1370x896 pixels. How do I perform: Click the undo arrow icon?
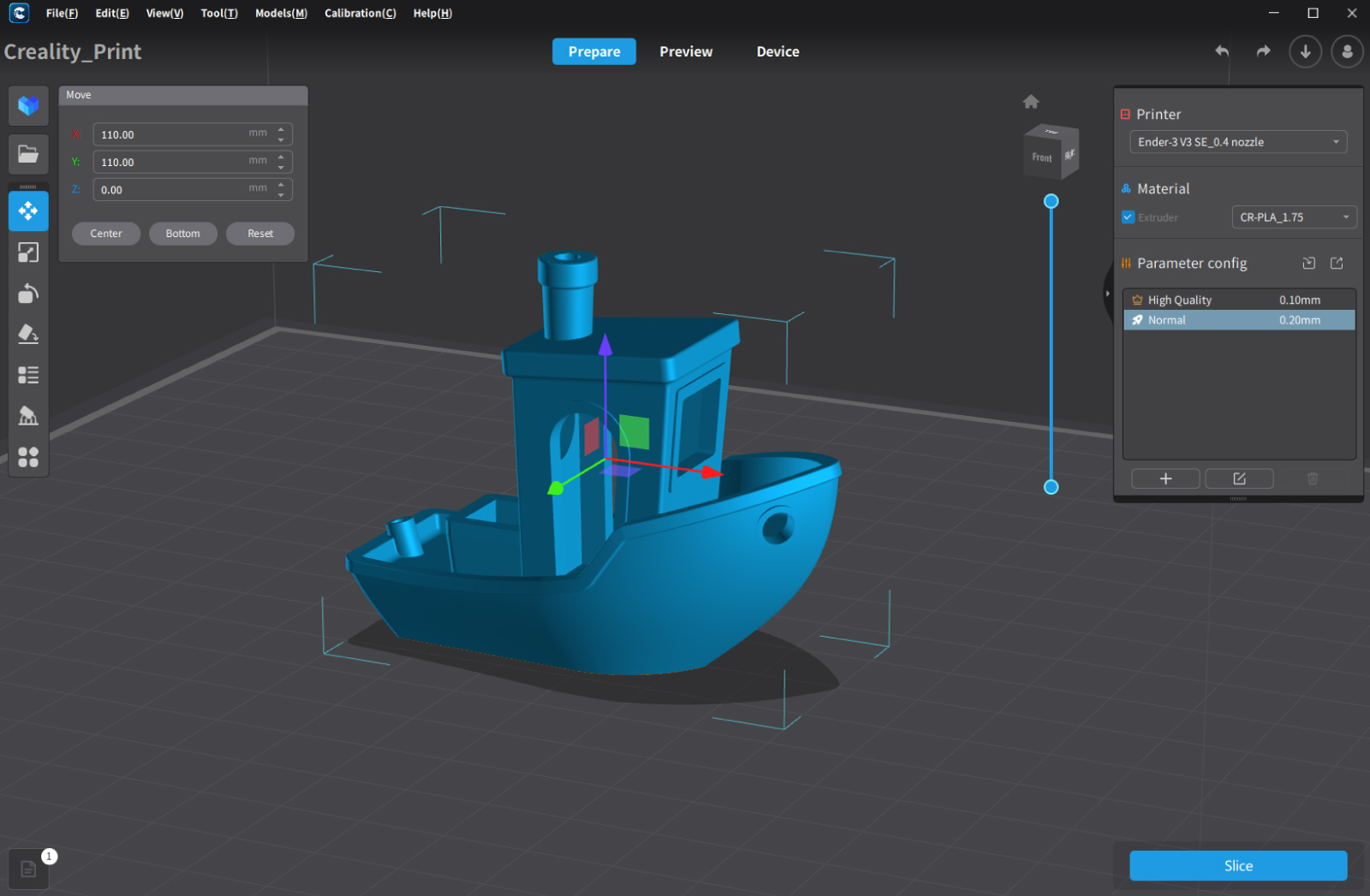1222,51
